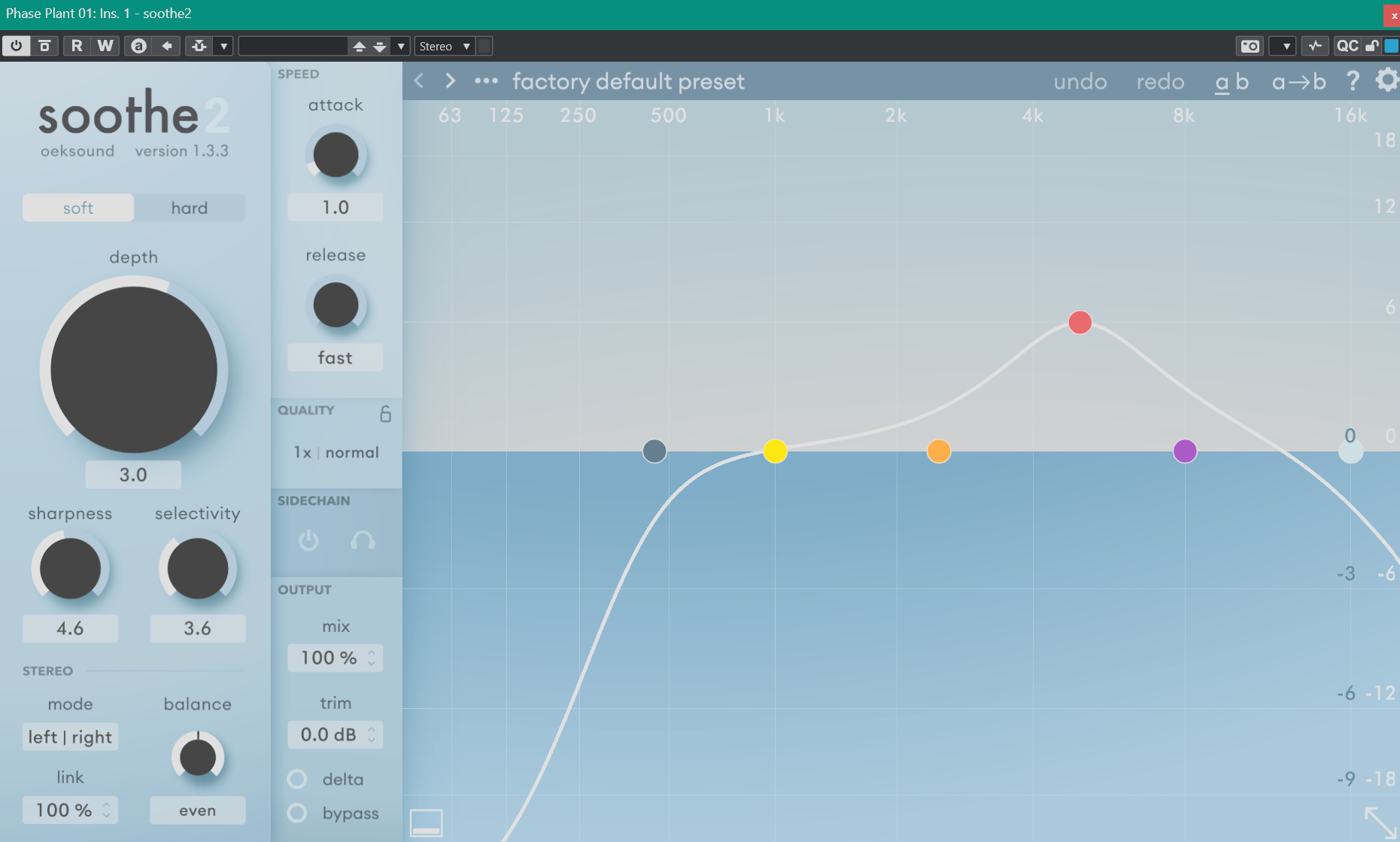
Task: Click the release value 'fast'
Action: (336, 357)
